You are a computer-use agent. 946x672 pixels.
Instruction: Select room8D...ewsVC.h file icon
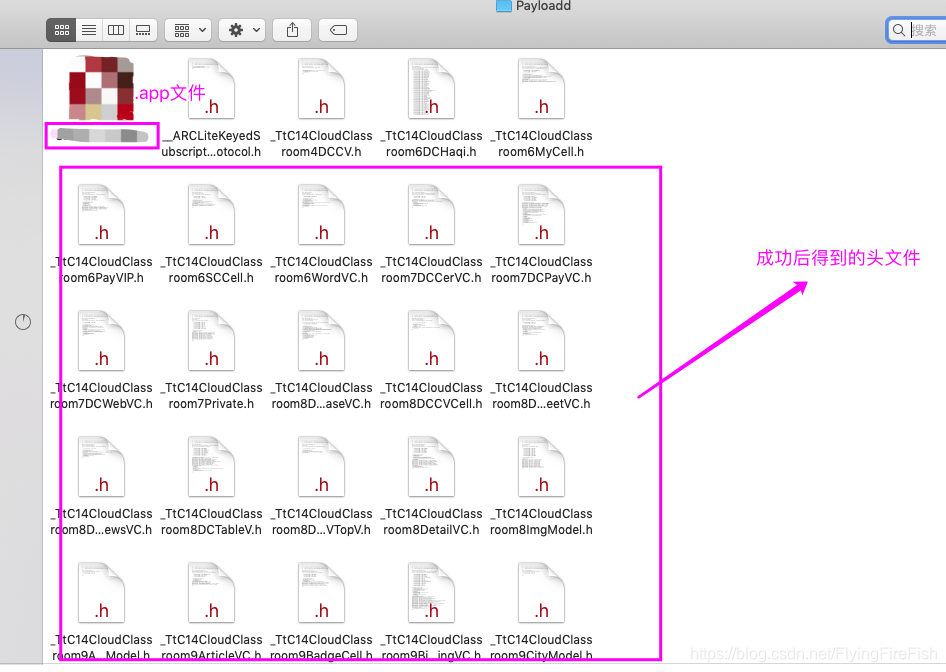point(101,467)
